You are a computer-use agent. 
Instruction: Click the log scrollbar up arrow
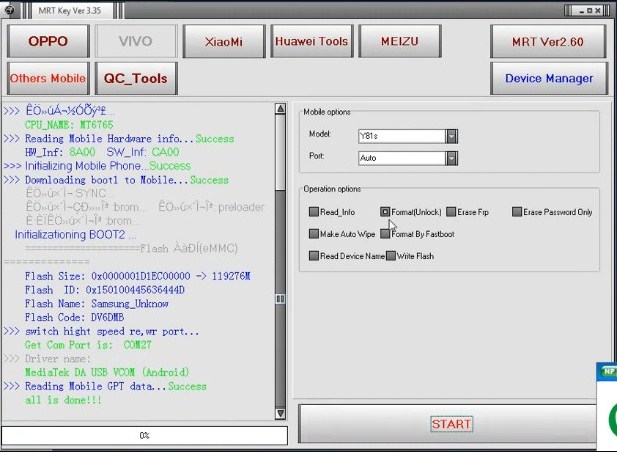281,109
